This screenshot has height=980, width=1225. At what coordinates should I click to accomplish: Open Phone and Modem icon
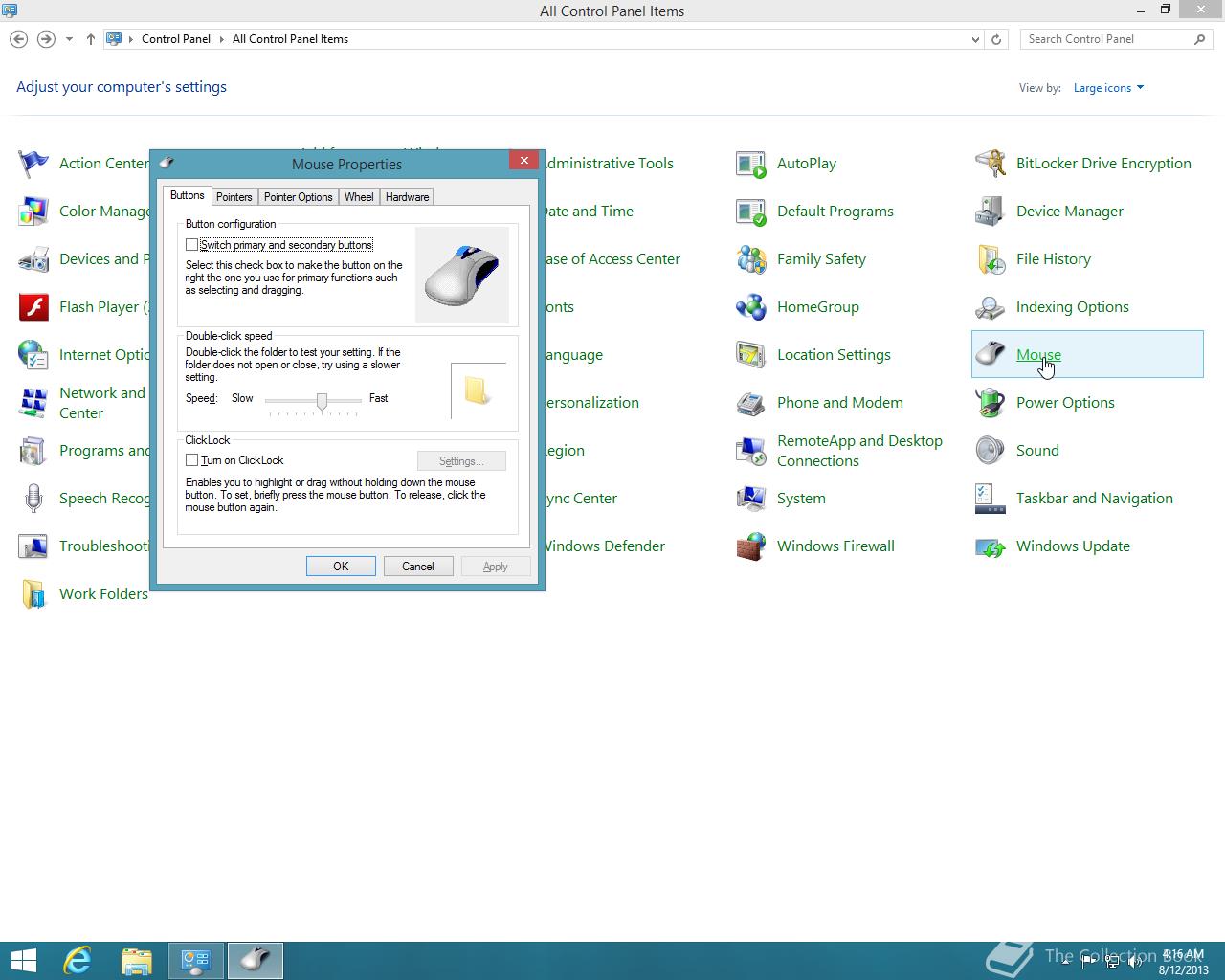point(751,403)
